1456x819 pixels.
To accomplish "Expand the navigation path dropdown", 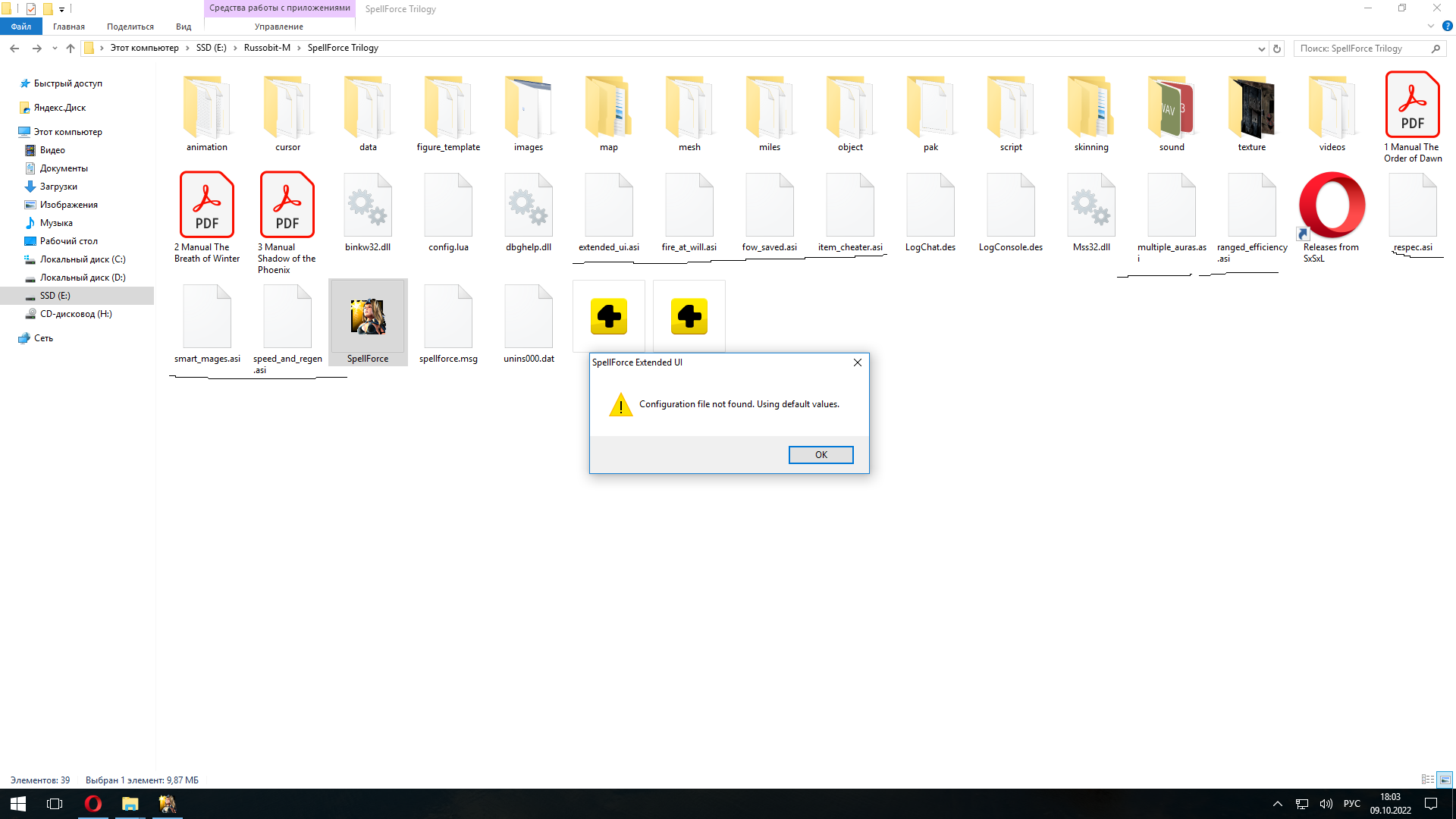I will point(1262,48).
